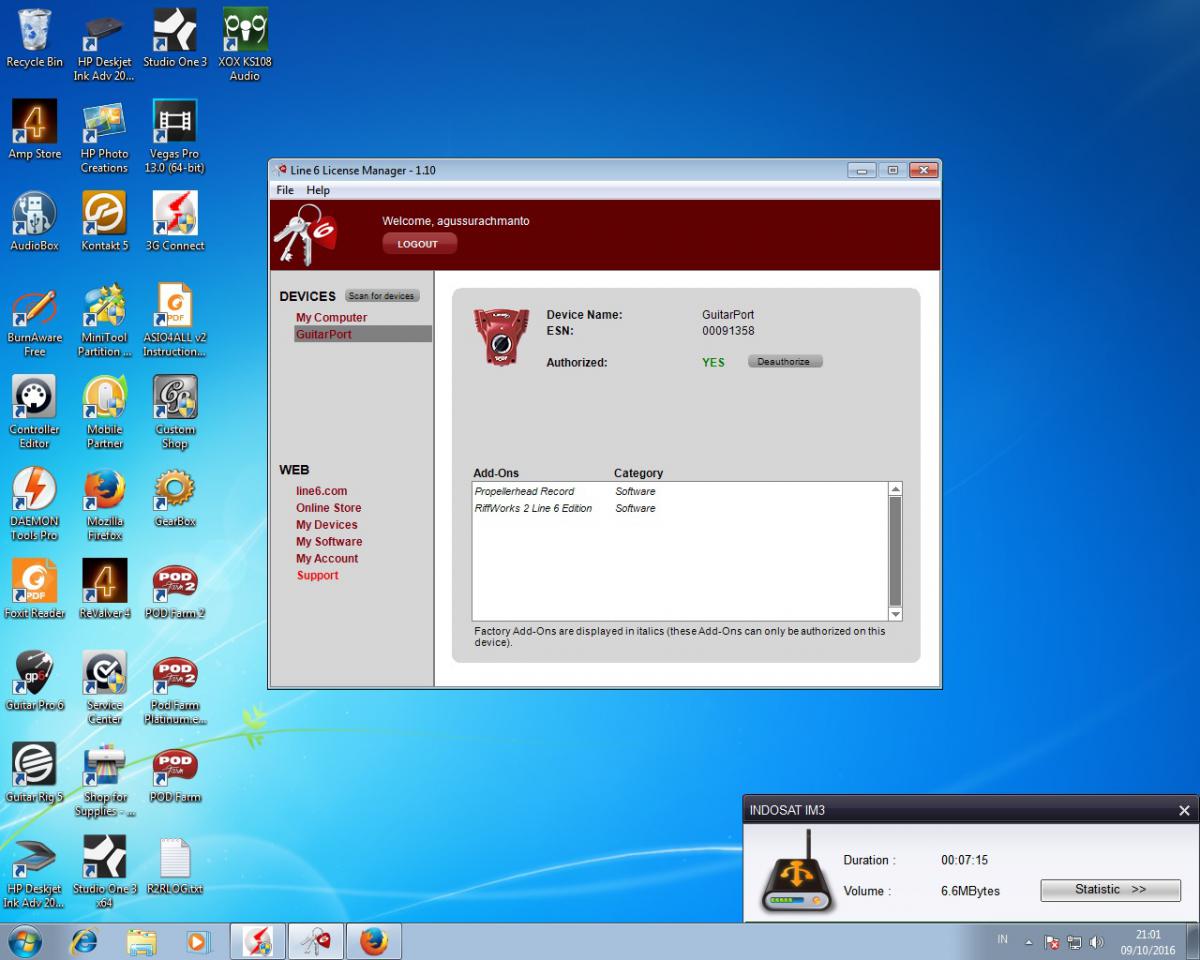Click Add-Ons list scrollbar down arrow
The height and width of the screenshot is (960, 1200).
895,614
